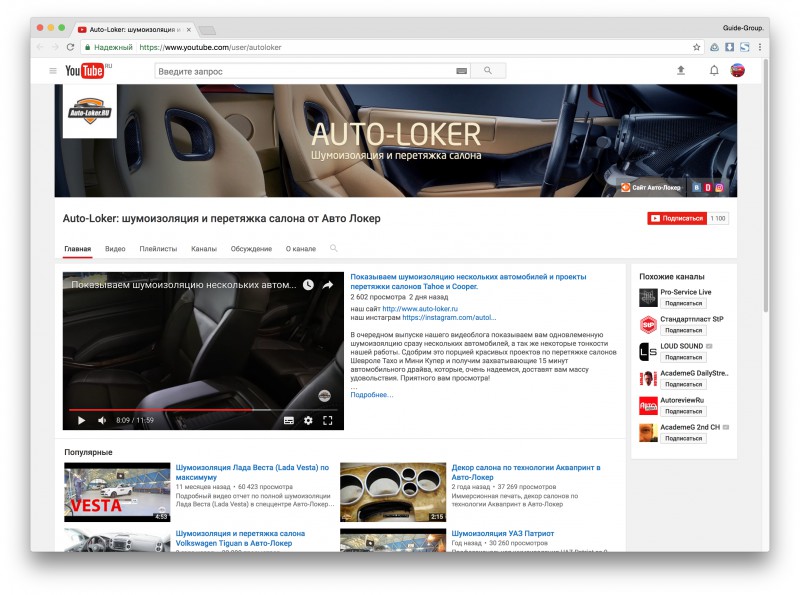Click the magnifier search button
800x595 pixels.
pyautogui.click(x=488, y=71)
